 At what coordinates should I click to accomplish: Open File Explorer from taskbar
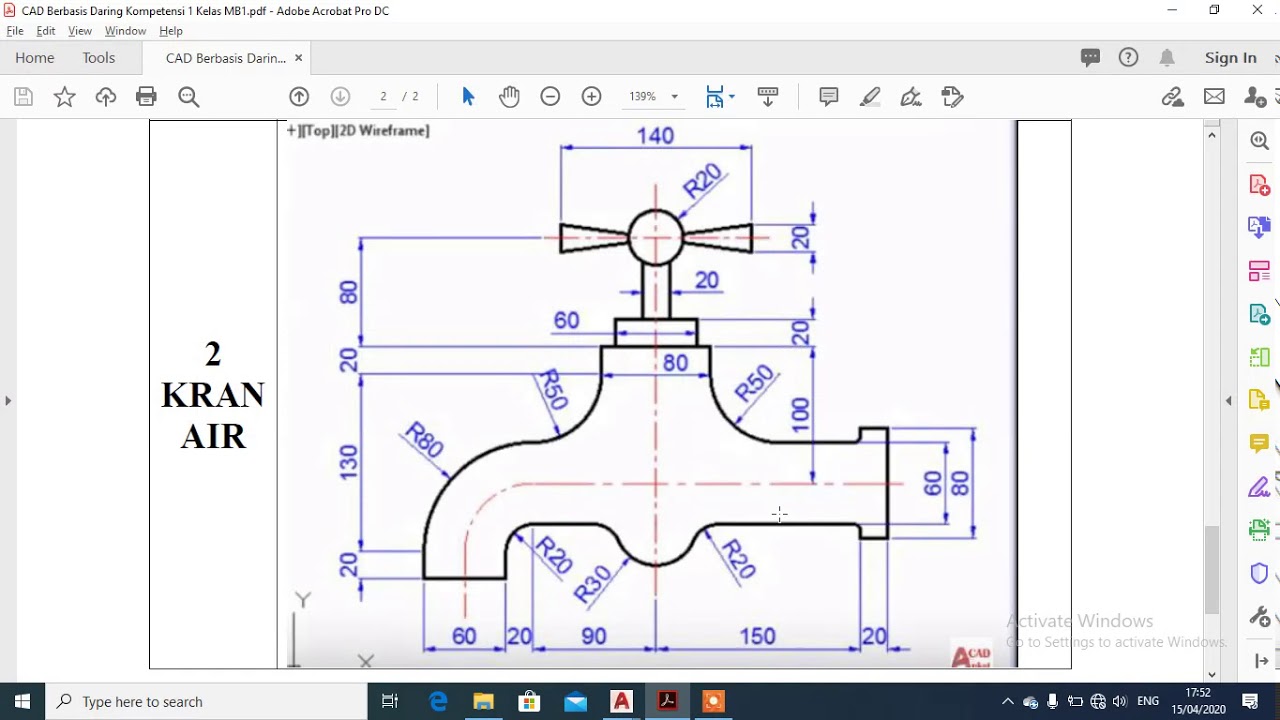(483, 701)
